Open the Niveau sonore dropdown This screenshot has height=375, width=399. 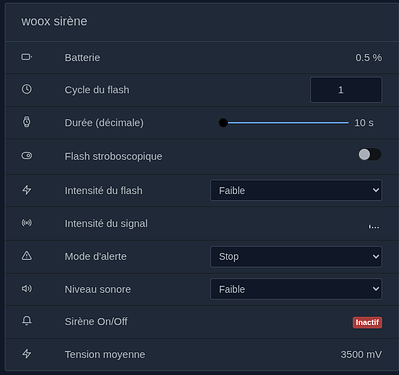pos(296,289)
